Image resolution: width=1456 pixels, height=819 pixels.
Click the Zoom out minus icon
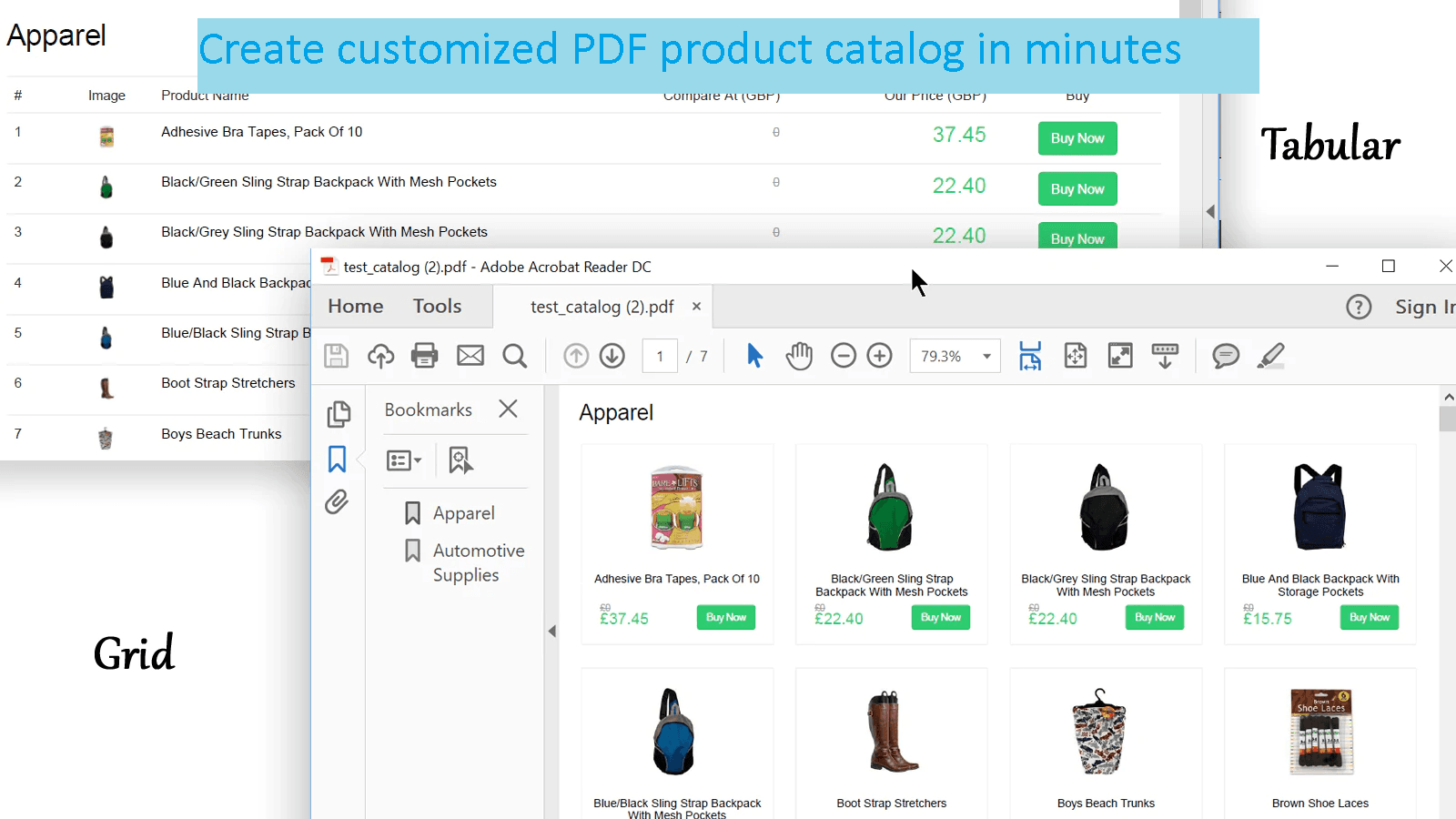click(x=844, y=356)
